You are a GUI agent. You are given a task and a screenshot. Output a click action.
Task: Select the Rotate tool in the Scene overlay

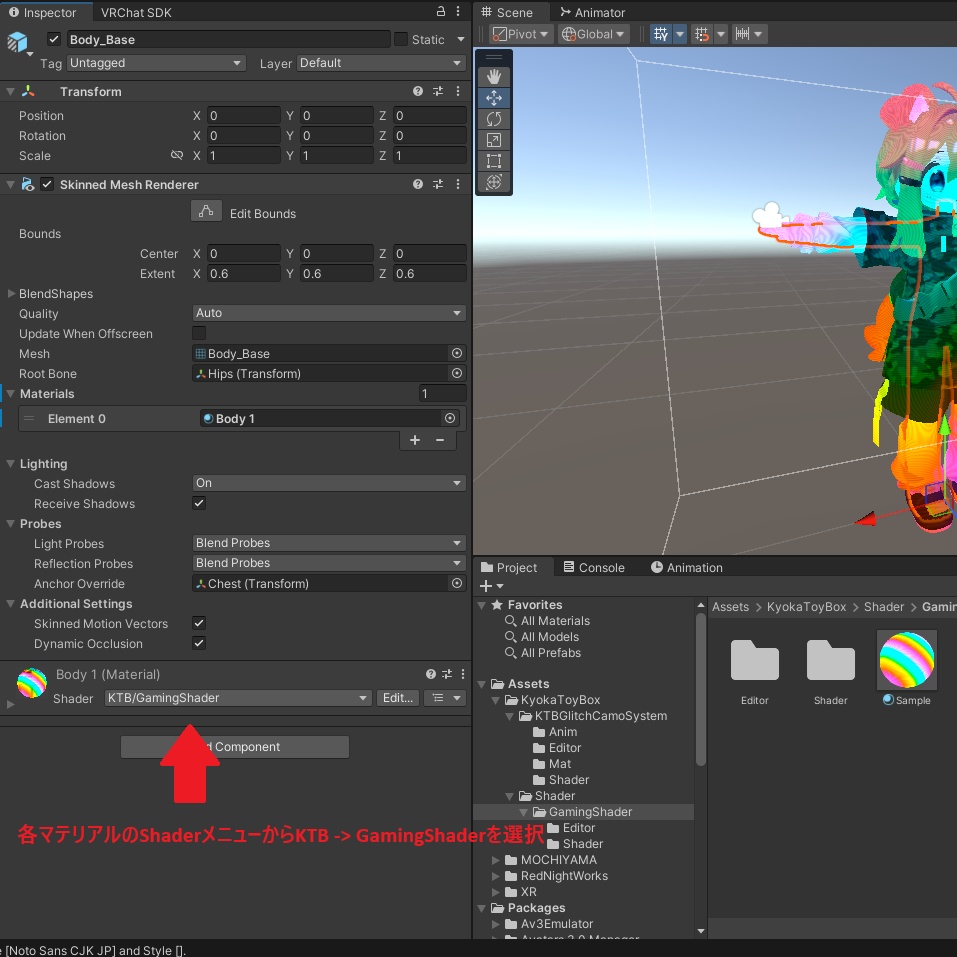[493, 118]
